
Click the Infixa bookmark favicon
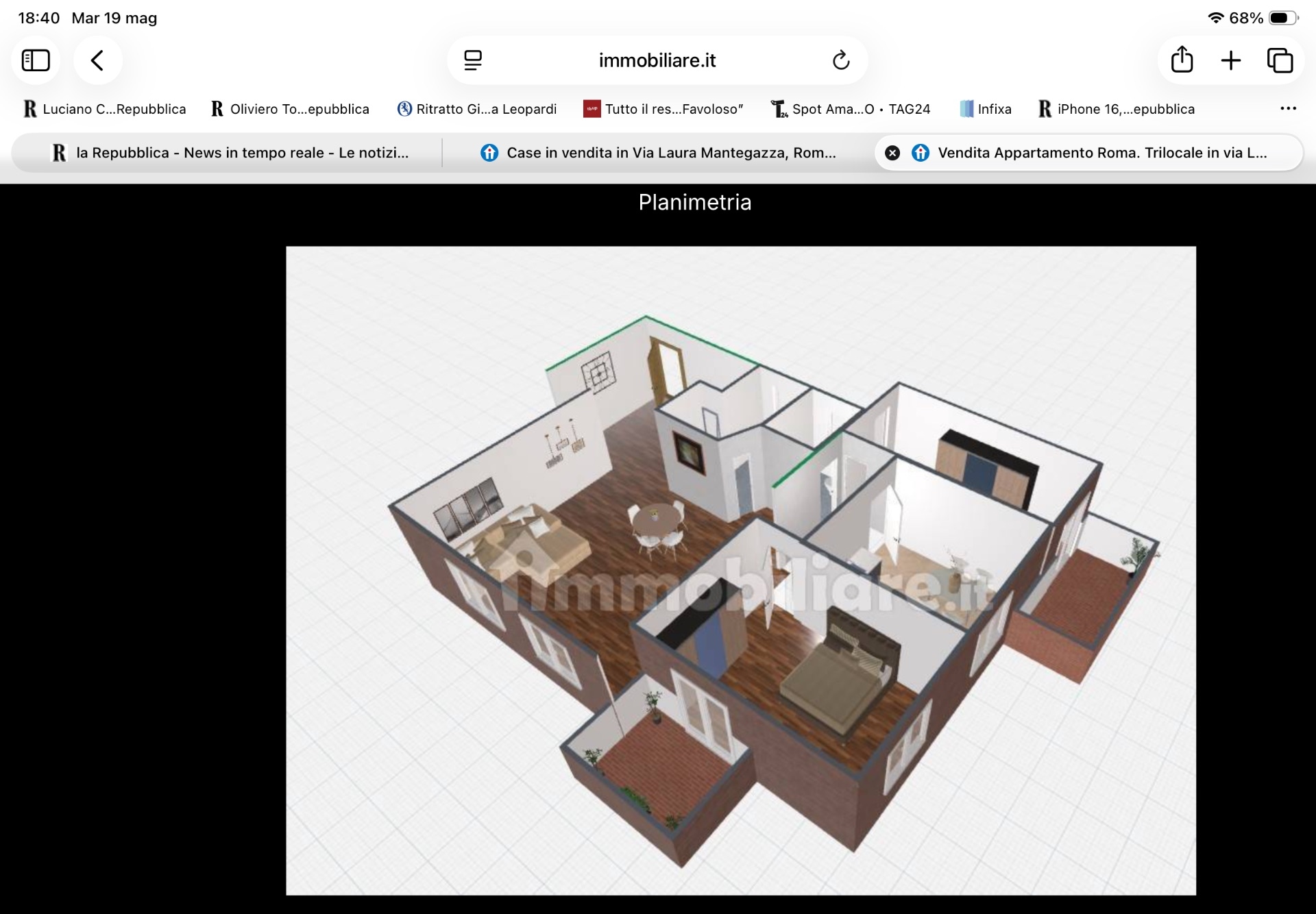(966, 109)
